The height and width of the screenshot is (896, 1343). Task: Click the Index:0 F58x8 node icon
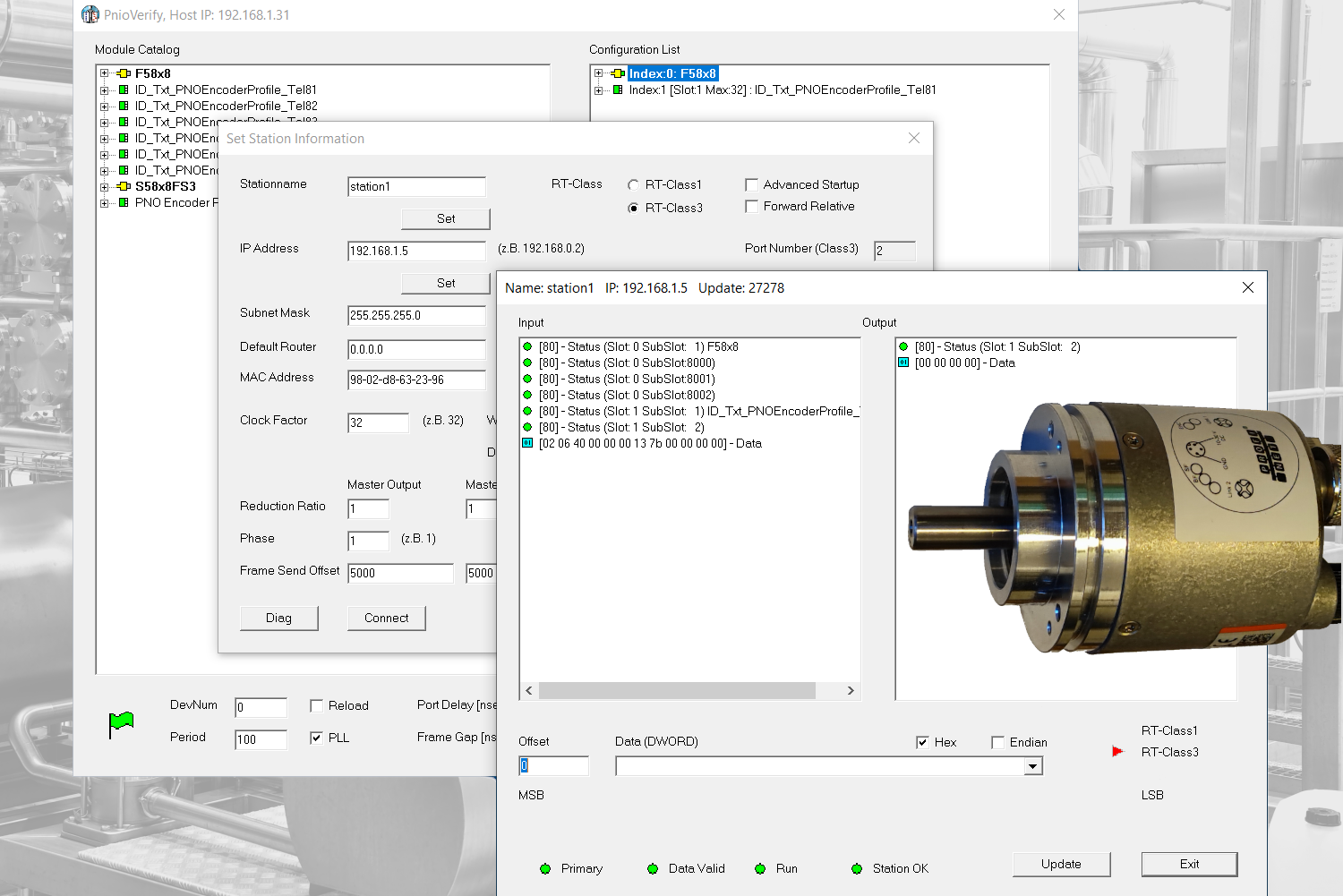pos(618,74)
